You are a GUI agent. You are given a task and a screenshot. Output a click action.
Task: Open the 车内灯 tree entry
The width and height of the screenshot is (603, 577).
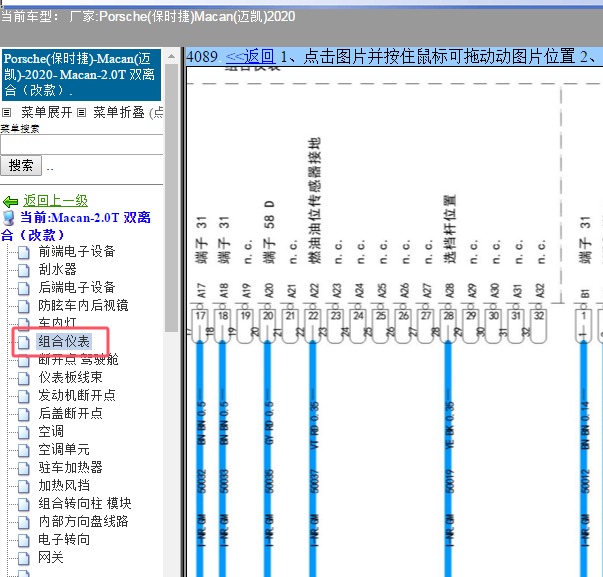tap(57, 322)
